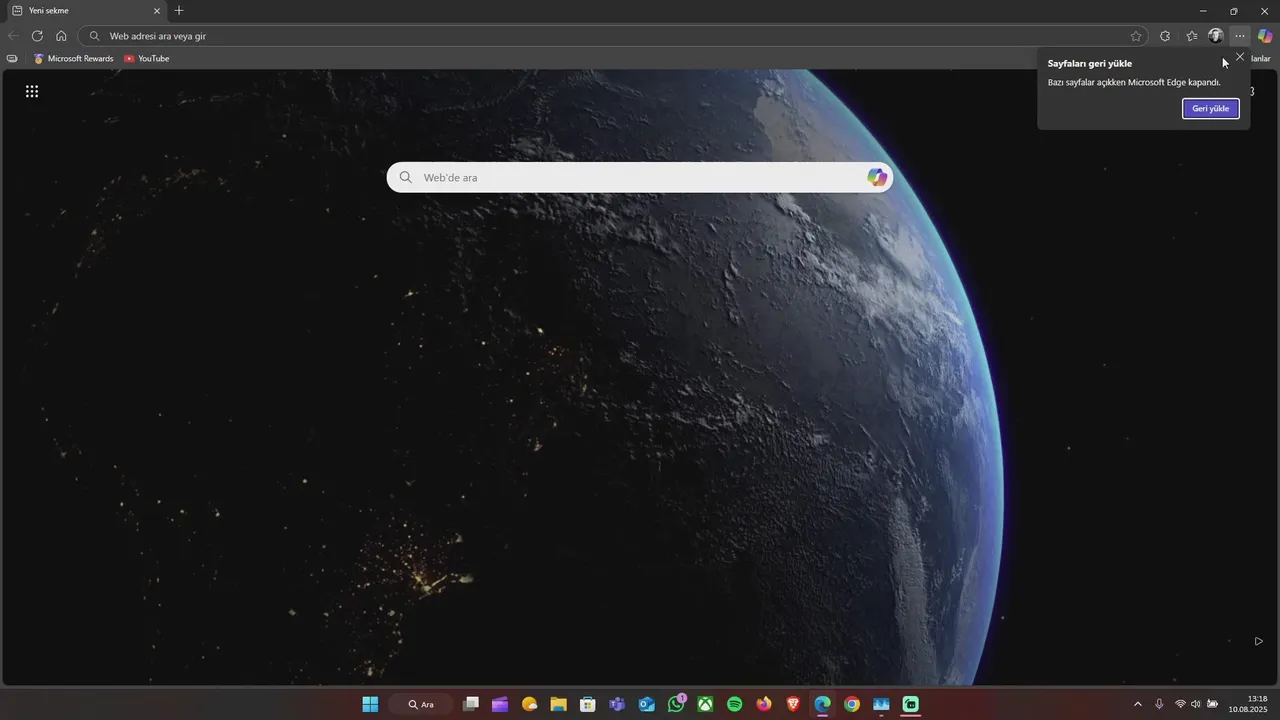Open Spotify from the taskbar
Viewport: 1280px width, 720px height.
pos(735,704)
